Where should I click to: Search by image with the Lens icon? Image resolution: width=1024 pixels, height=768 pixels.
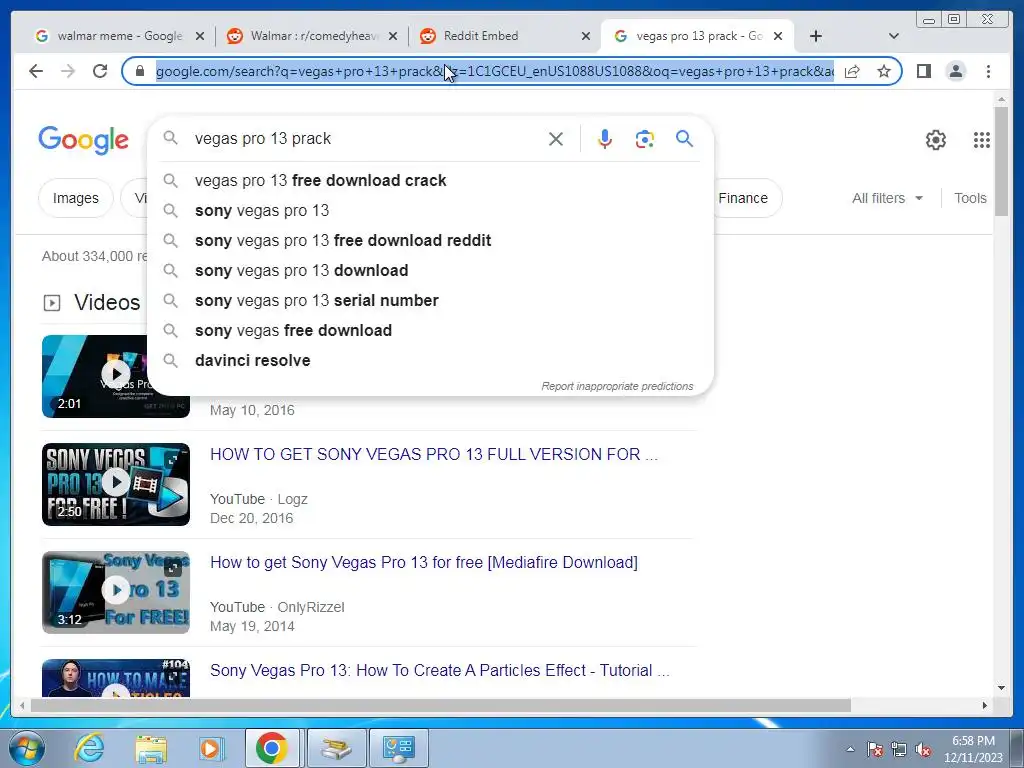[645, 139]
